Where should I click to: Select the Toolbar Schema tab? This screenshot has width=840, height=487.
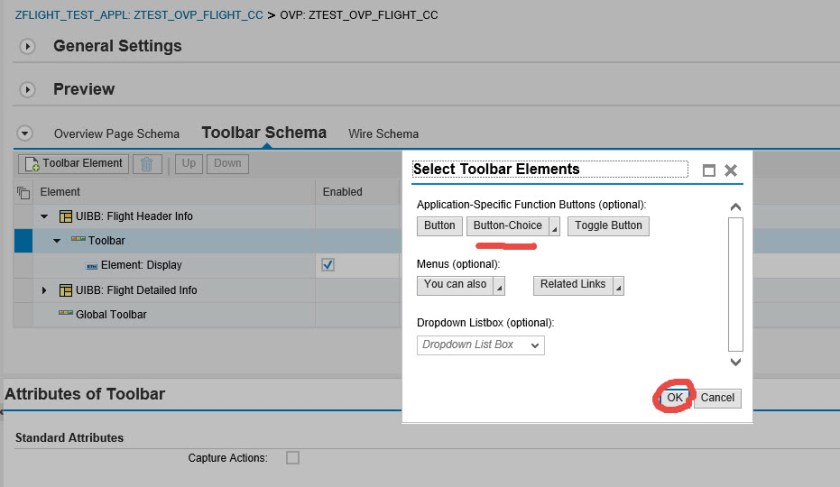click(x=264, y=132)
